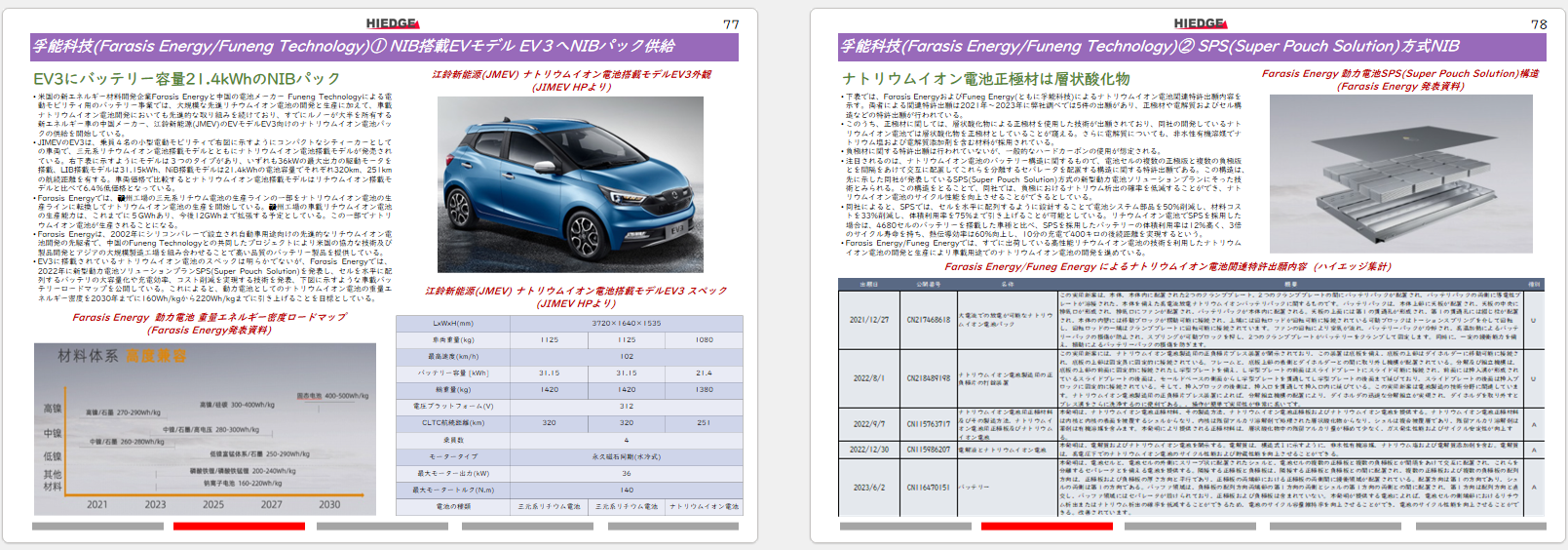Click heading 'ナトリウムイオン電池正極材は層状酸化物'
This screenshot has width=1568, height=550.
click(986, 79)
